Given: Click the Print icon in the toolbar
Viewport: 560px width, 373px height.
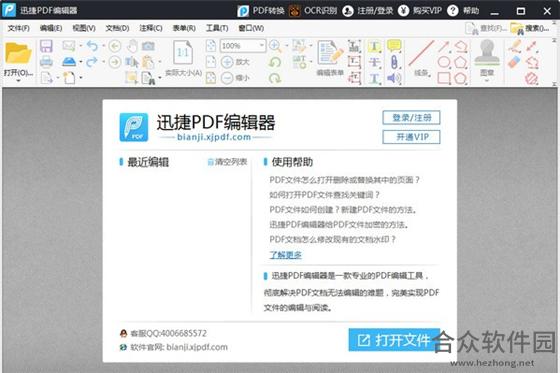Looking at the screenshot, I should pos(46,62).
